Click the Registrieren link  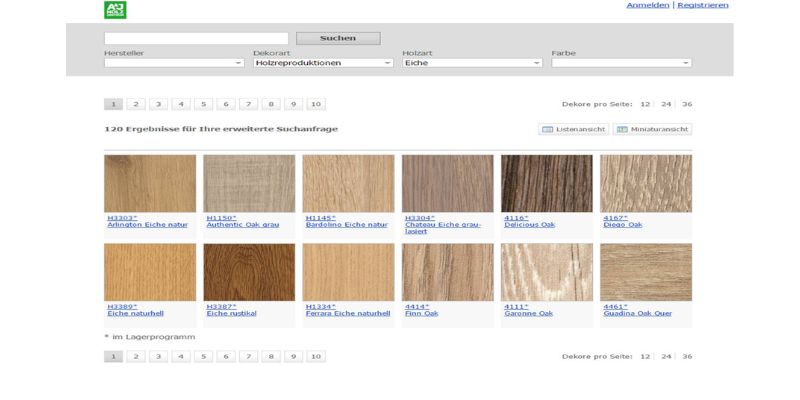pos(702,5)
